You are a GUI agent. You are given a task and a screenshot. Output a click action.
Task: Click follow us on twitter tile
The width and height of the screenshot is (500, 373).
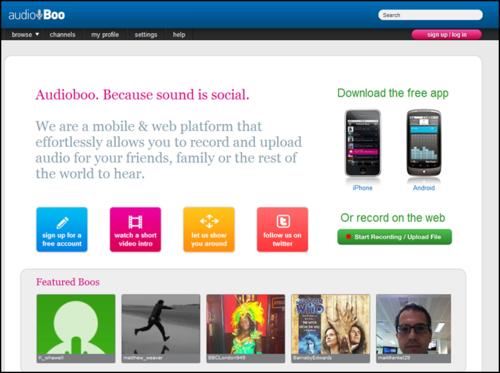282,229
